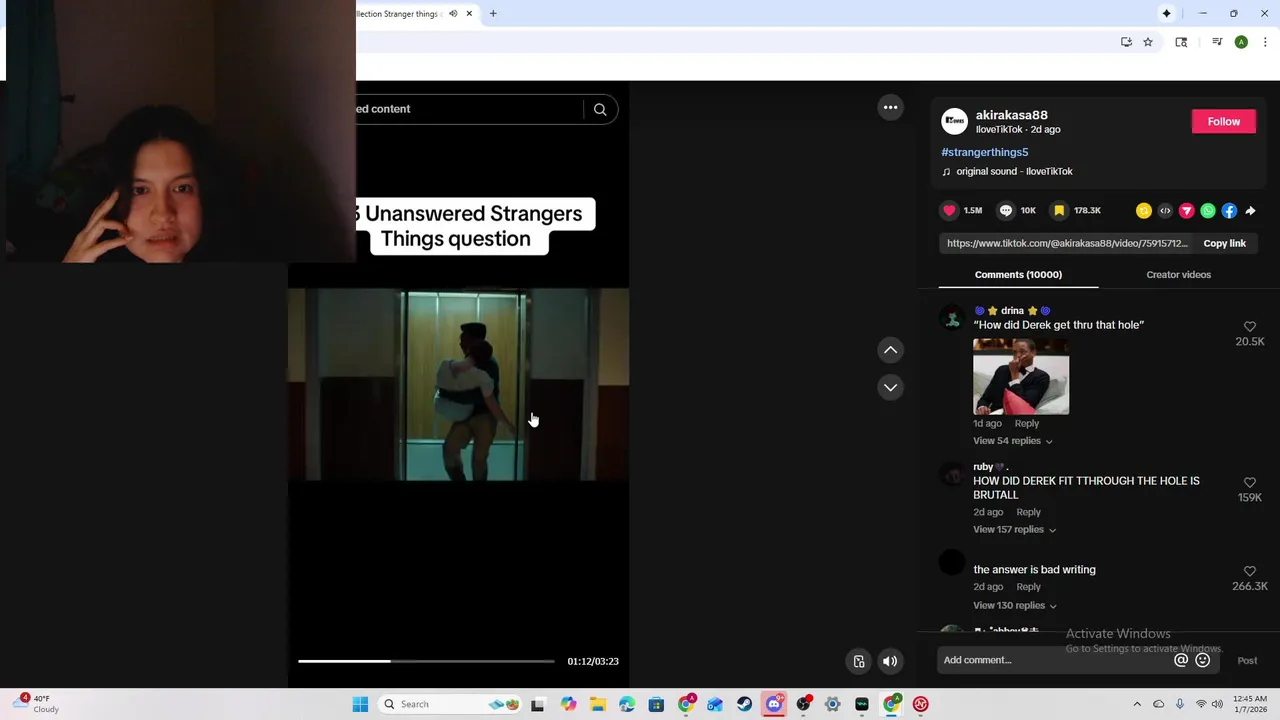Viewport: 1280px width, 720px height.
Task: Switch to the Comments (10000) tab
Action: 1018,275
